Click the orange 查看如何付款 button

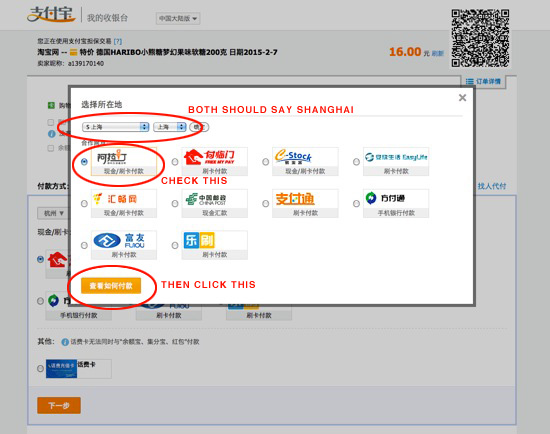click(x=111, y=286)
